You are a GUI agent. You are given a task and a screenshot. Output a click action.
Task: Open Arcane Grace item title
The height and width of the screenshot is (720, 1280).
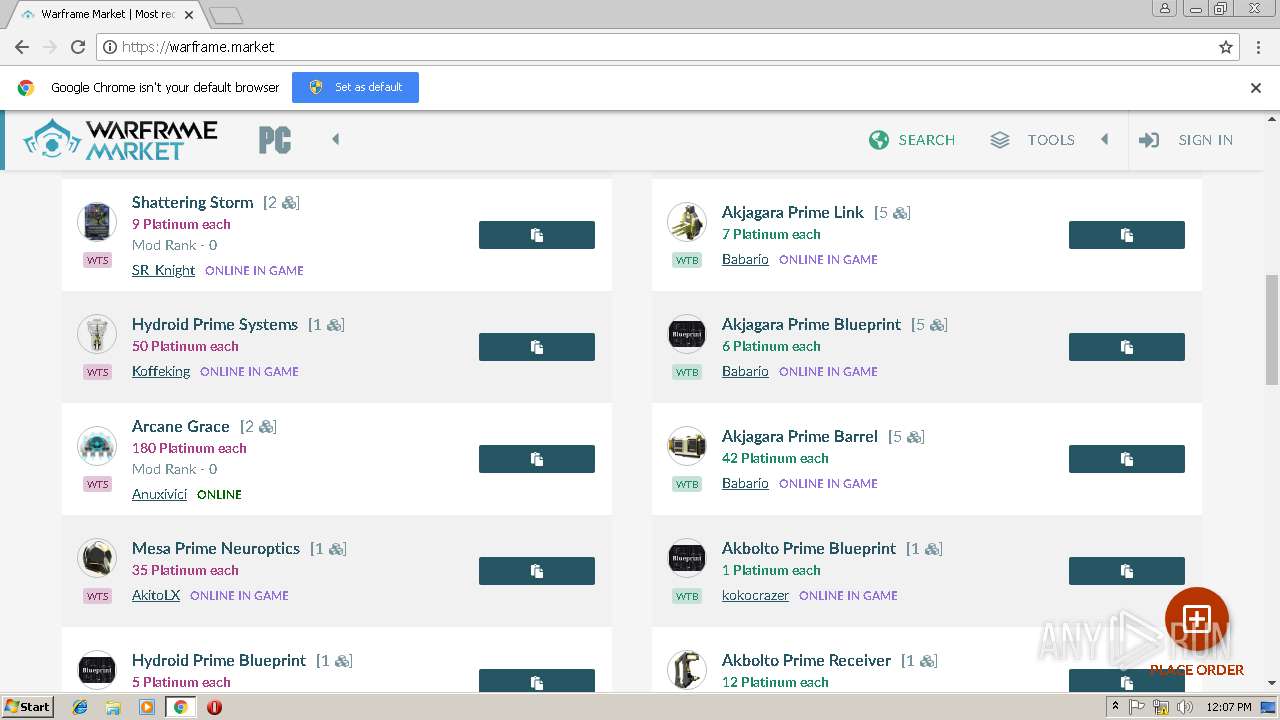click(181, 426)
